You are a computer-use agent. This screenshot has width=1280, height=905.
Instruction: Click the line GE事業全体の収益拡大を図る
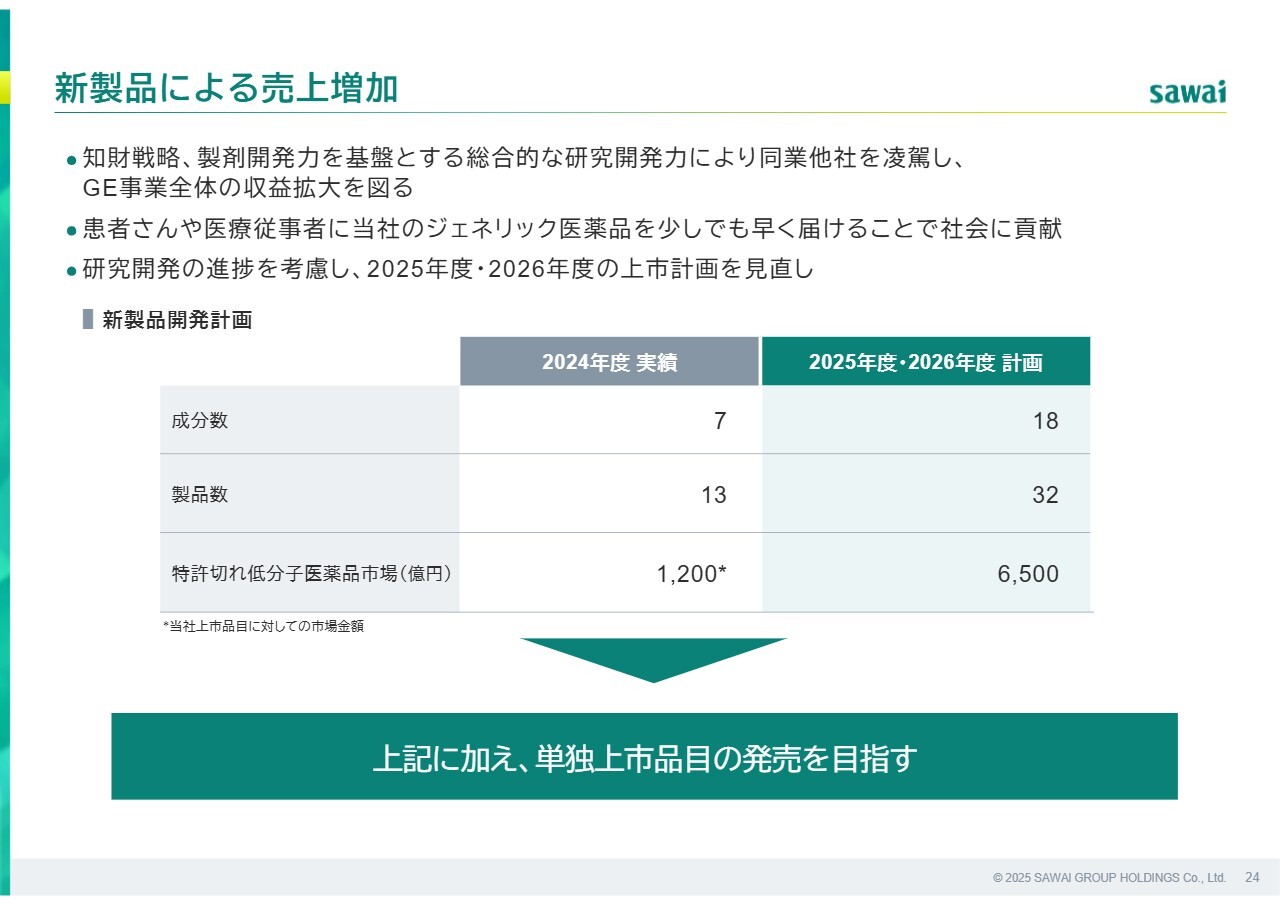tap(247, 187)
